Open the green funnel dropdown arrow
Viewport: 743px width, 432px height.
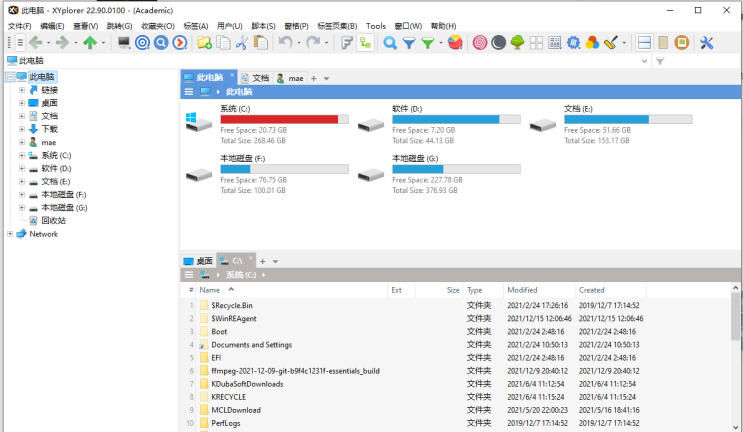tap(441, 43)
